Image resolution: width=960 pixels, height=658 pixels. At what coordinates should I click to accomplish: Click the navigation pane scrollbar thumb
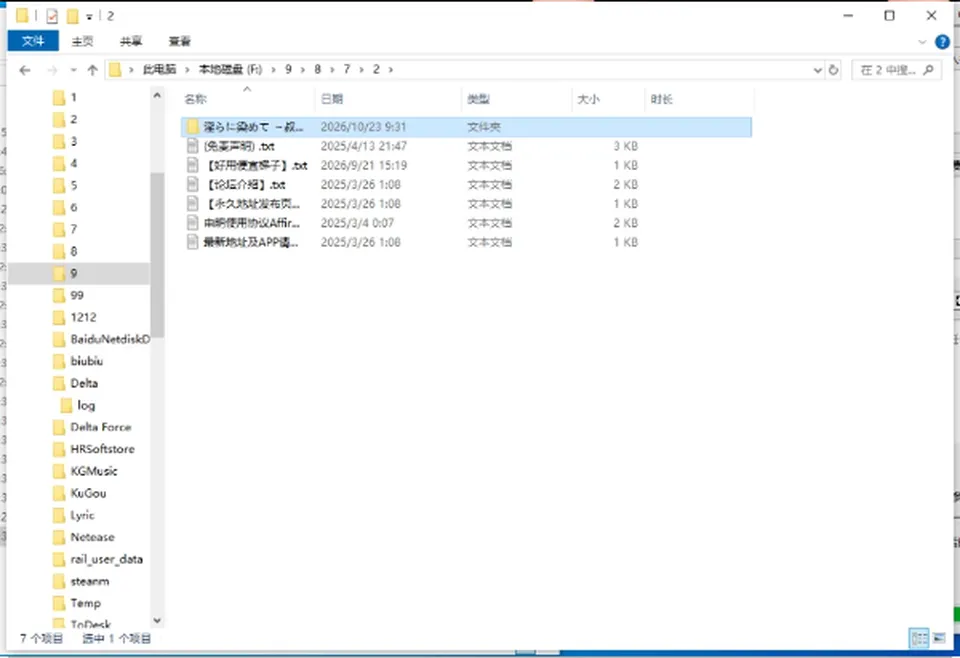(157, 255)
